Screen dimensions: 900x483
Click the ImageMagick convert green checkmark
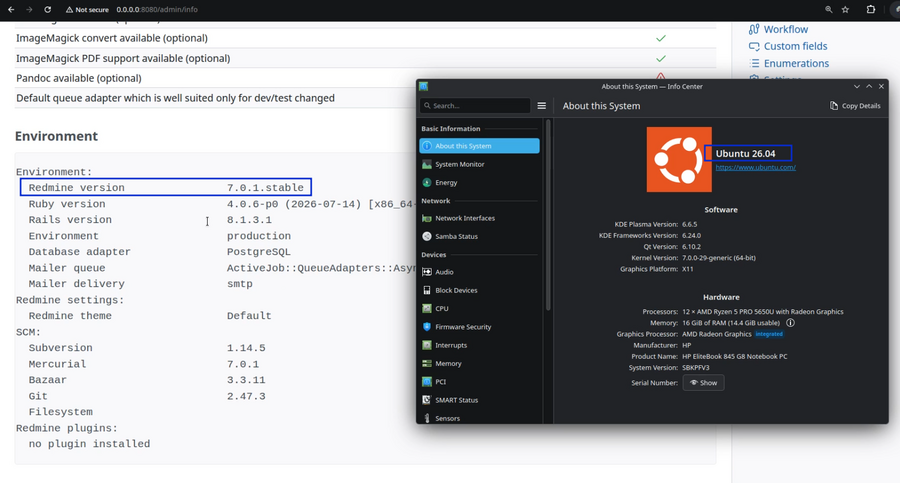coord(661,38)
